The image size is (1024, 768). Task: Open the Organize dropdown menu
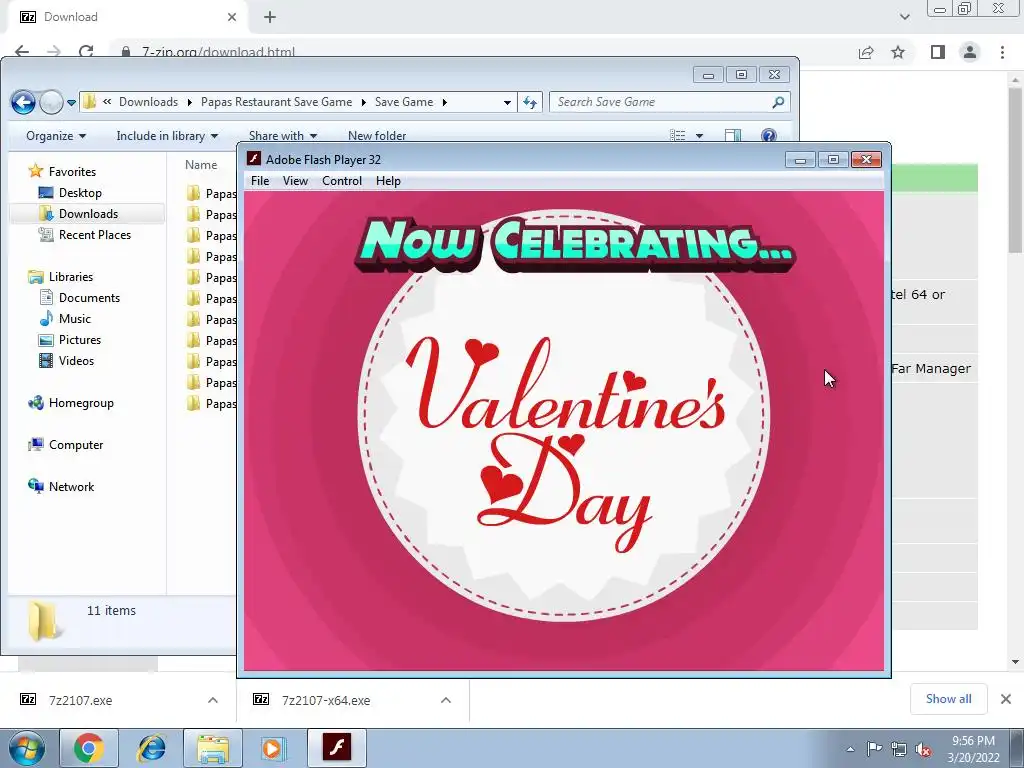click(x=56, y=136)
